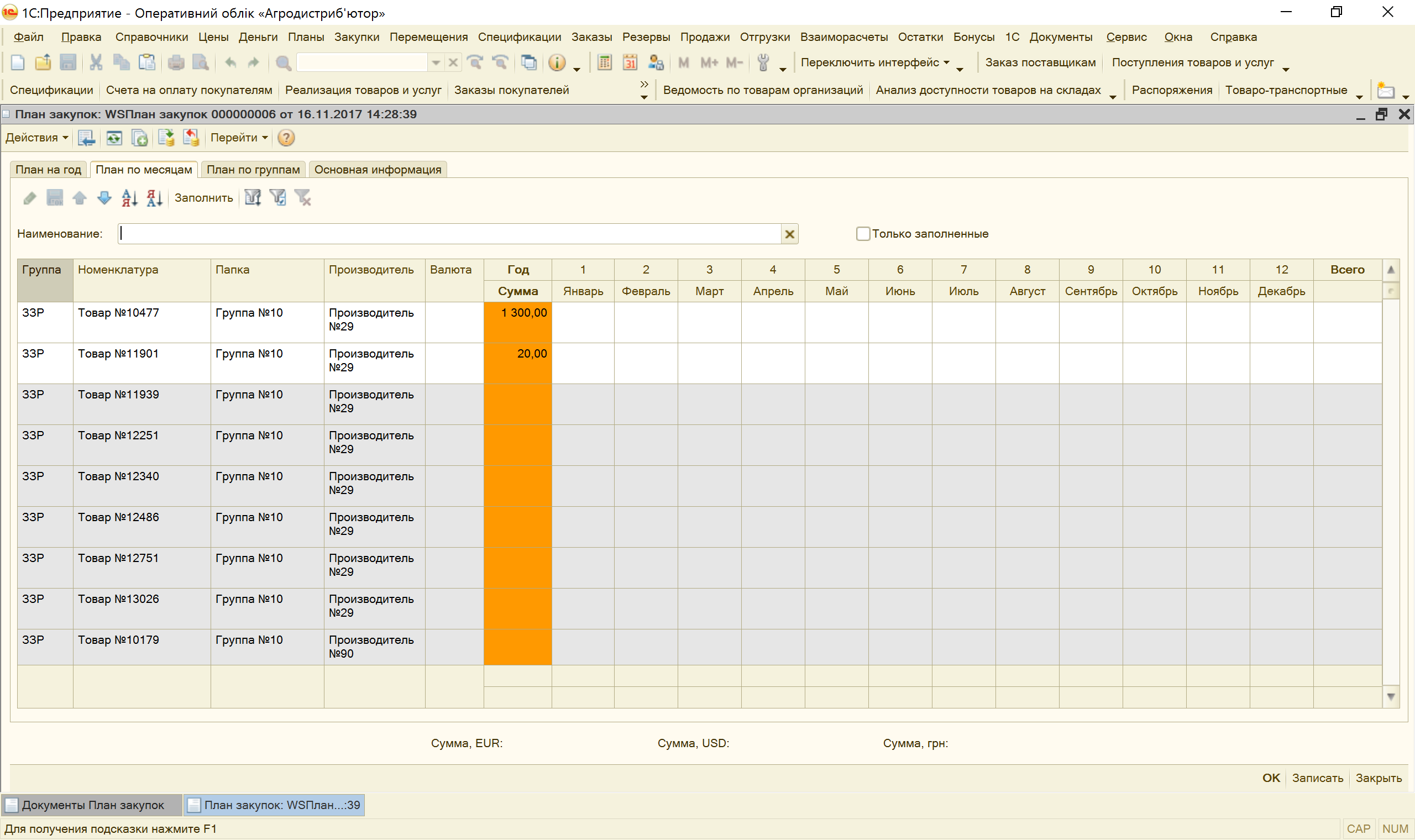The image size is (1415, 840).
Task: Open the calendar icon in toolbar
Action: tap(630, 62)
